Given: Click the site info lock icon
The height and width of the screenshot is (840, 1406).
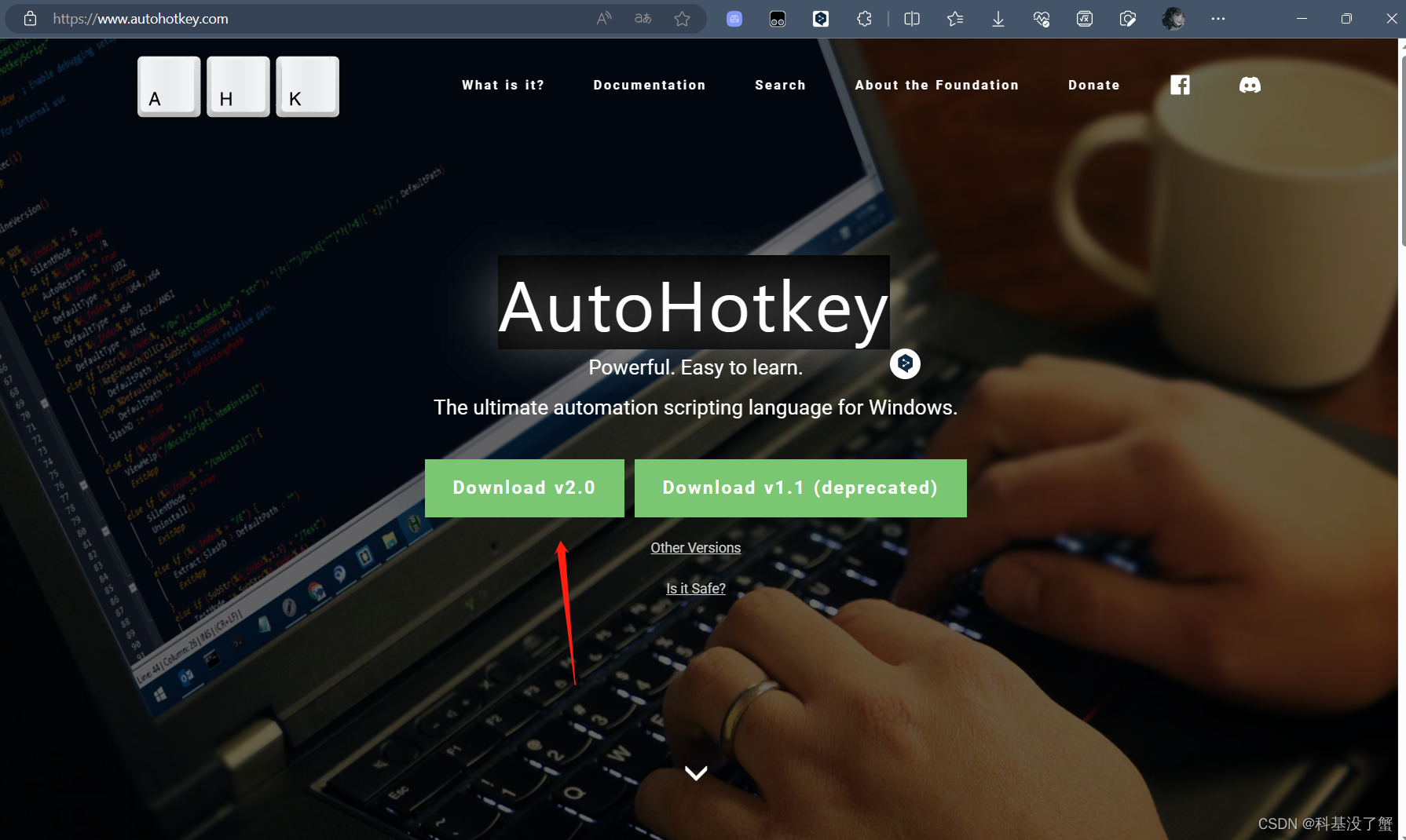Looking at the screenshot, I should tap(30, 18).
